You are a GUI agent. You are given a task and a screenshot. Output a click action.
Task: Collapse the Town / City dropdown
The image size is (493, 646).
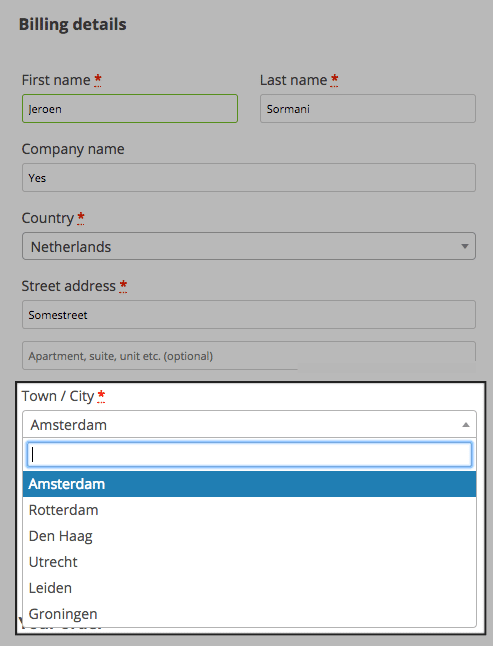point(249,424)
